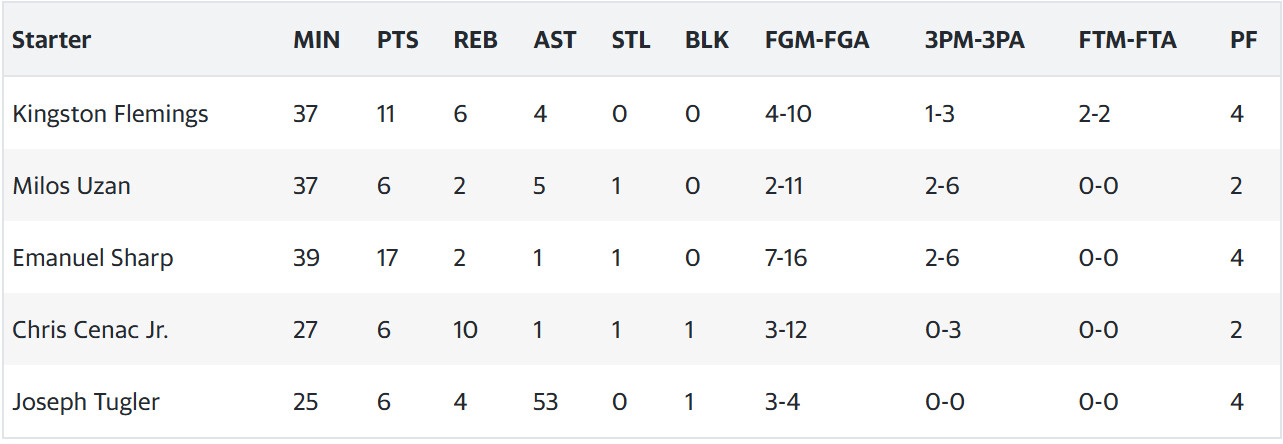Open Kingston Flemings player profile link
This screenshot has width=1283, height=444.
(x=110, y=114)
